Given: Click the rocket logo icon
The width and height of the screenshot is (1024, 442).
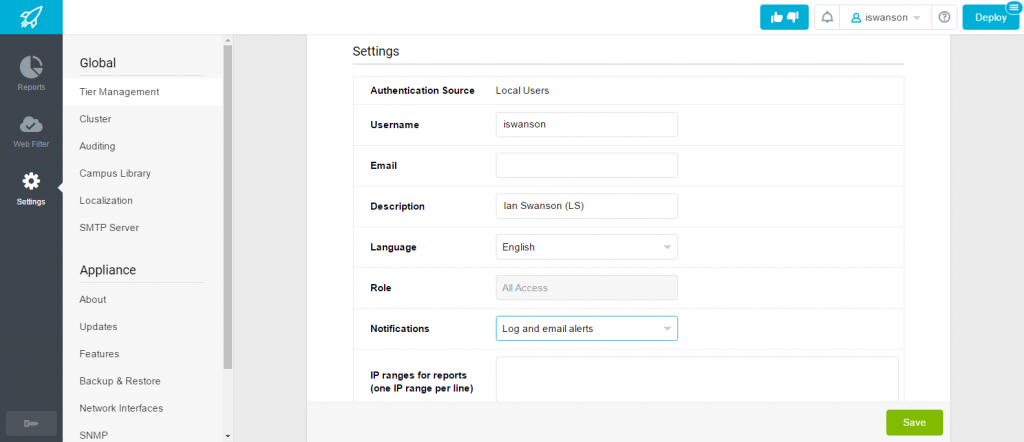Looking at the screenshot, I should [x=31, y=17].
